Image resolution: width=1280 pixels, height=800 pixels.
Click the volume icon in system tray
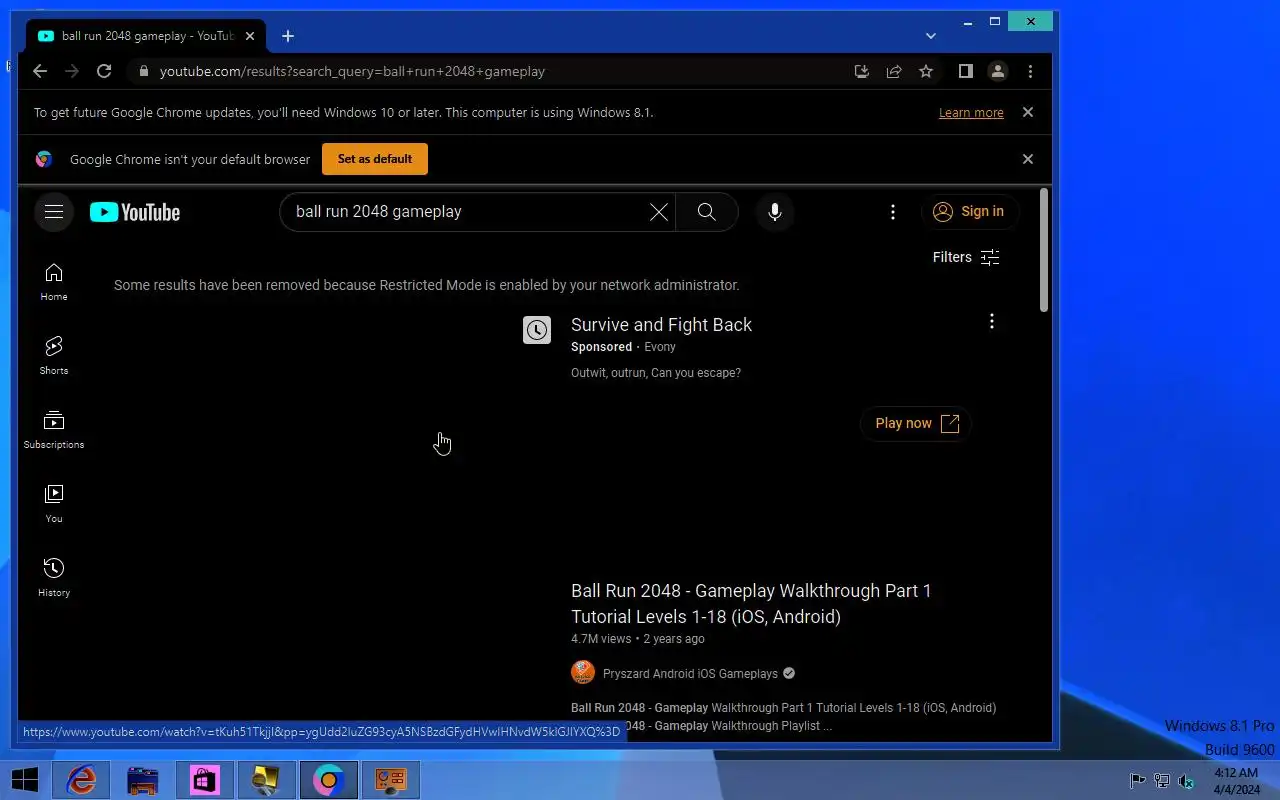(x=1186, y=781)
